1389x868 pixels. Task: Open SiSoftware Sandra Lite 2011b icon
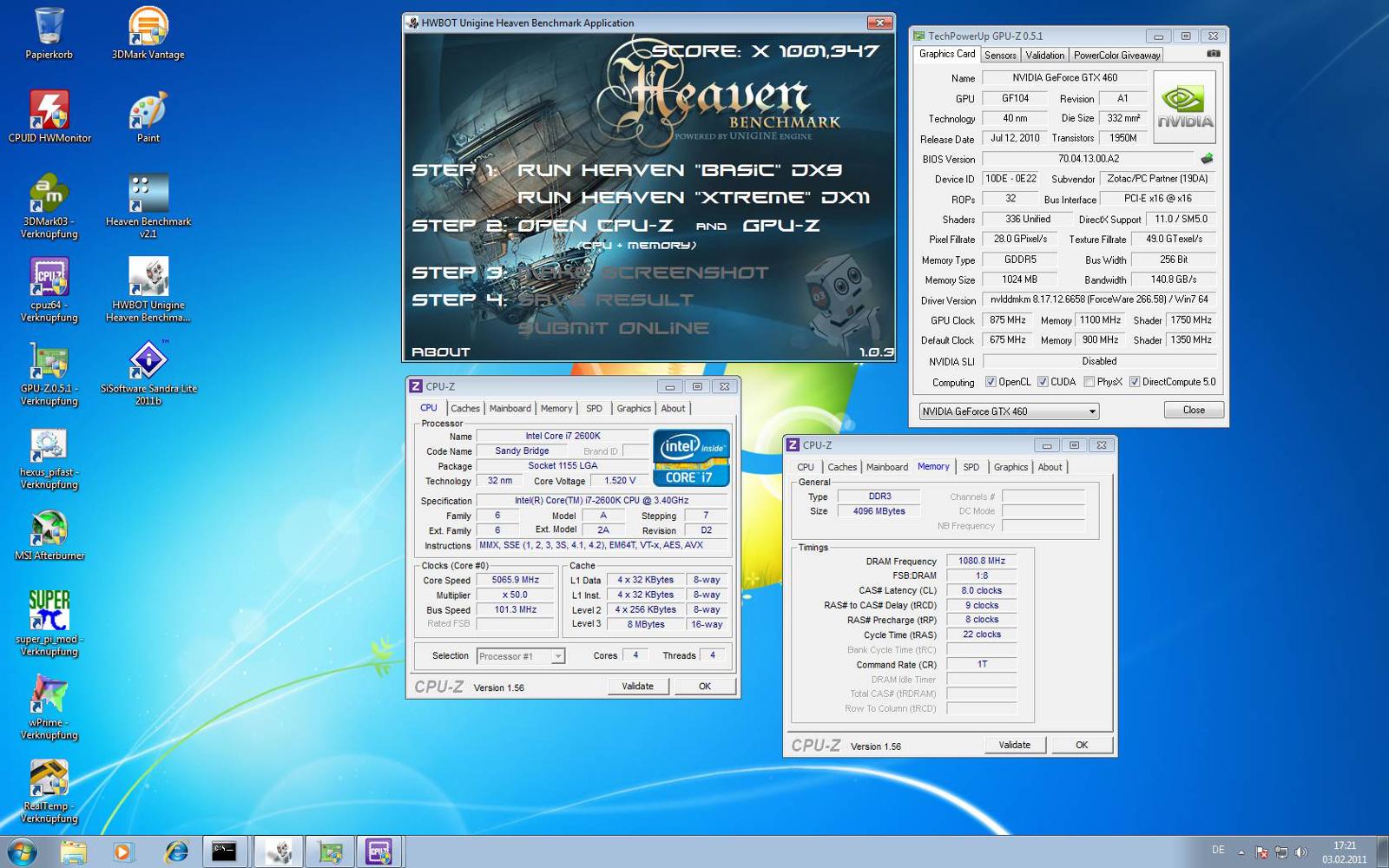coord(148,373)
